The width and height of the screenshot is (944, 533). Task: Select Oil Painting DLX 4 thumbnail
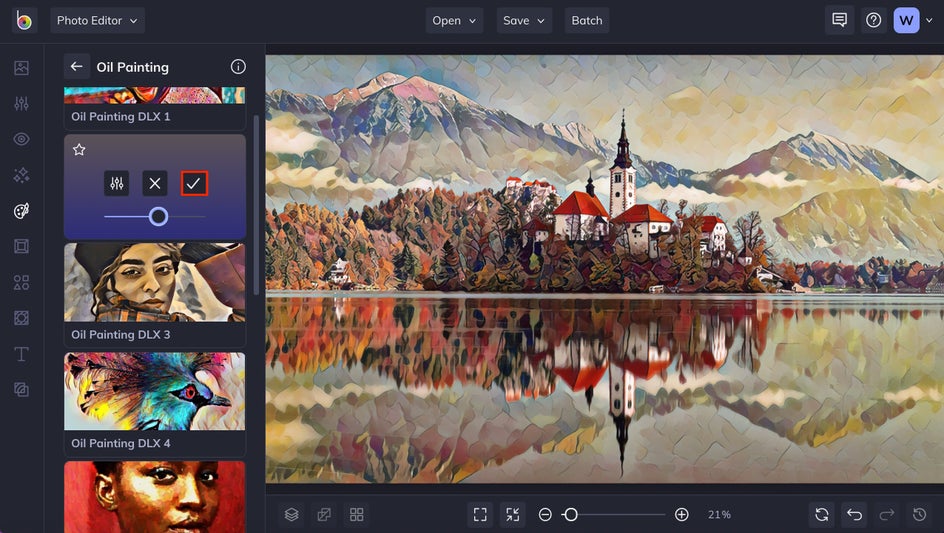(x=155, y=391)
